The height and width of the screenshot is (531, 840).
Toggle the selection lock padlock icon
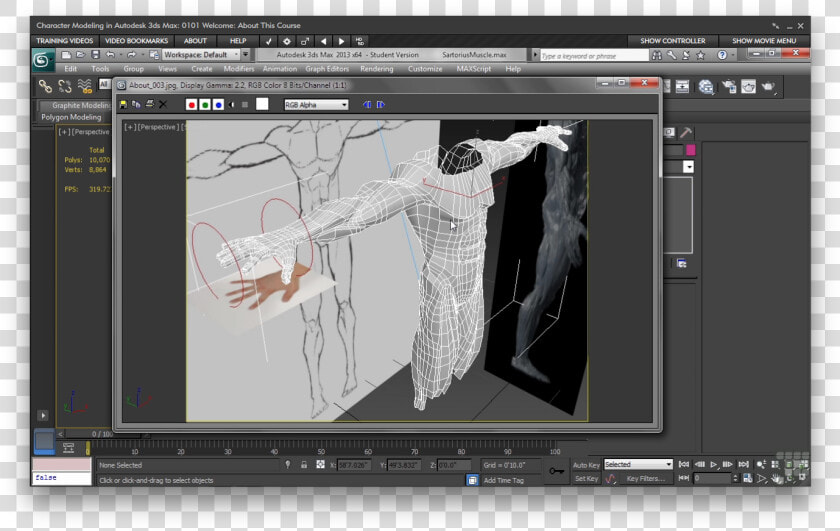pyautogui.click(x=304, y=465)
